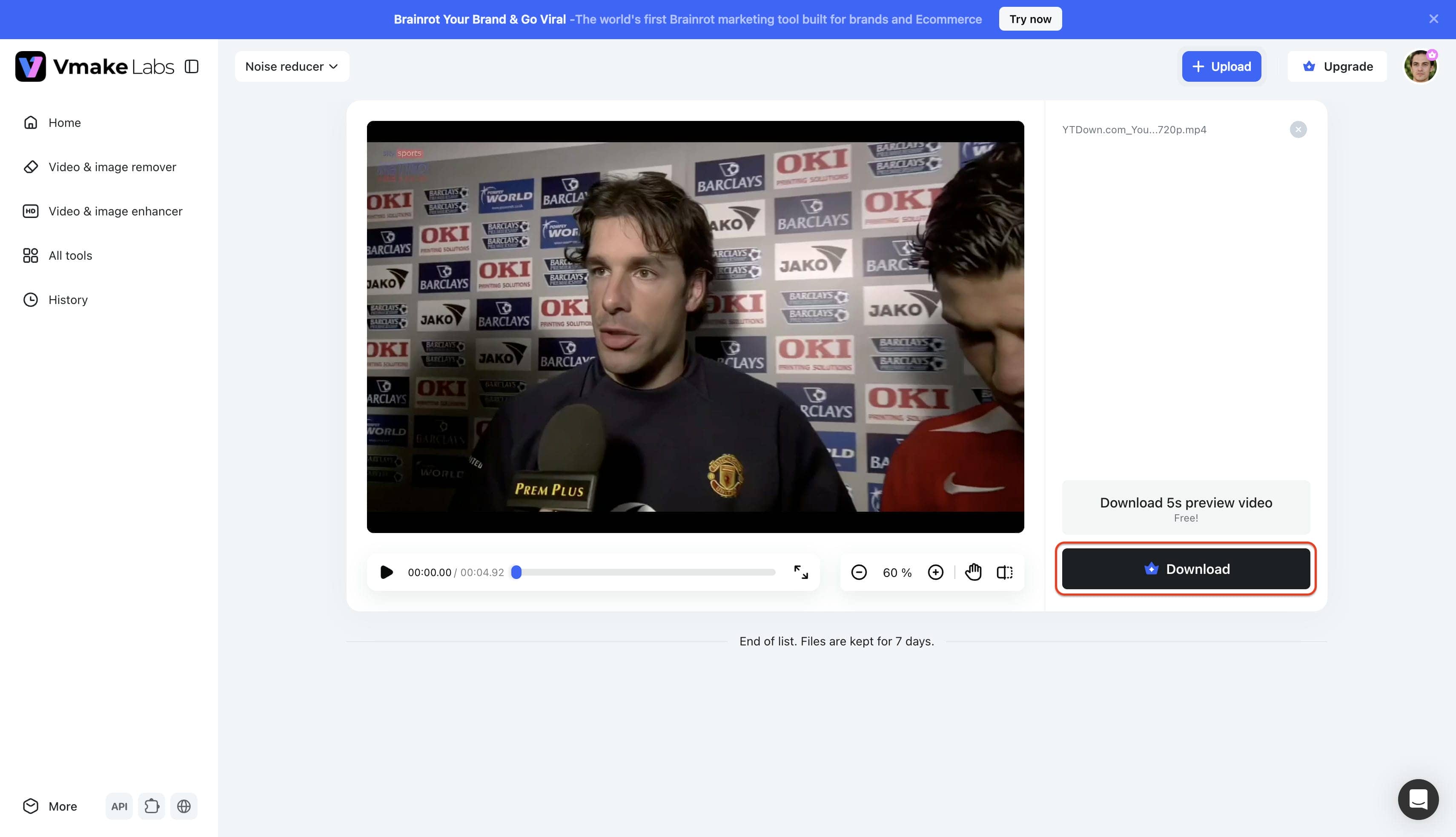The height and width of the screenshot is (837, 1456).
Task: Click the video preview frame
Action: (695, 327)
